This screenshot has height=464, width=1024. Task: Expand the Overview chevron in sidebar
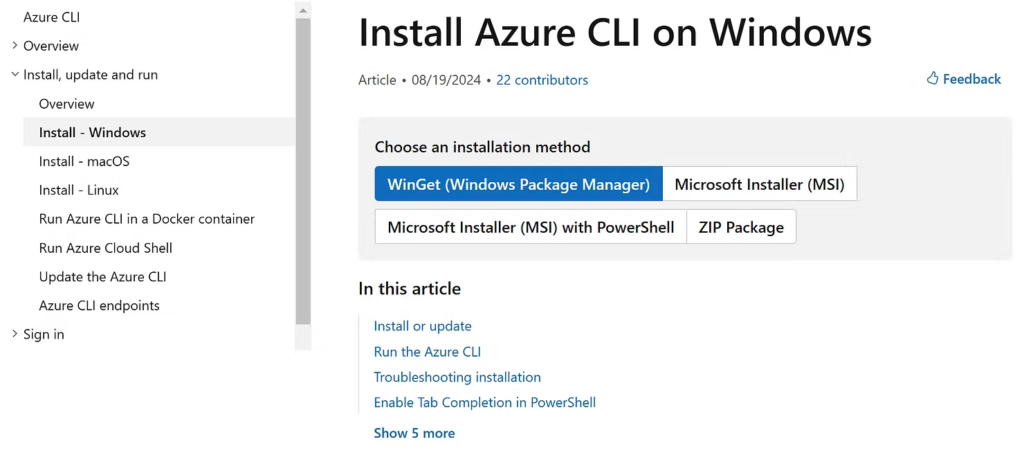pos(15,46)
